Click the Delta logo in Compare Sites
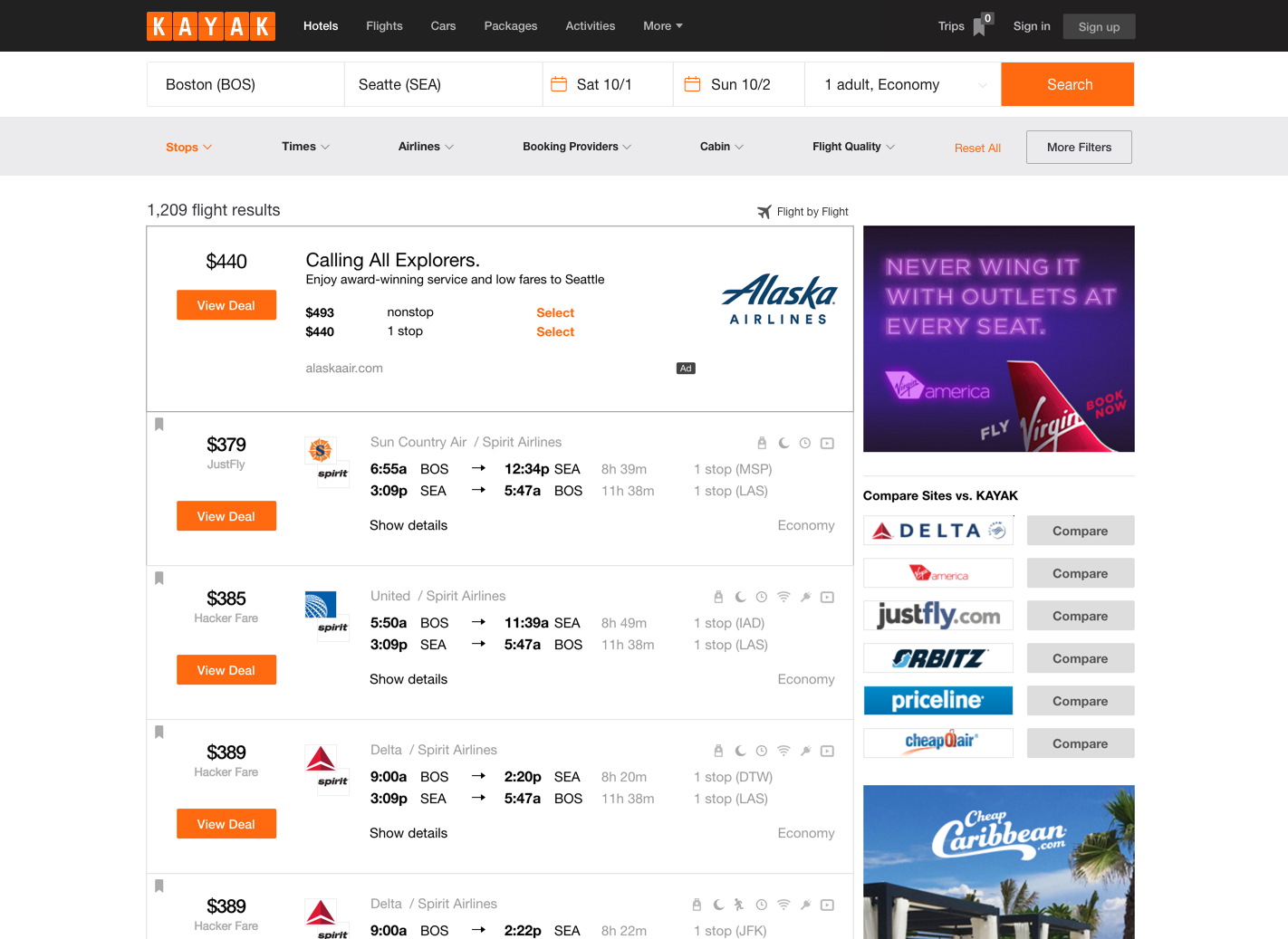The width and height of the screenshot is (1288, 939). 938,531
